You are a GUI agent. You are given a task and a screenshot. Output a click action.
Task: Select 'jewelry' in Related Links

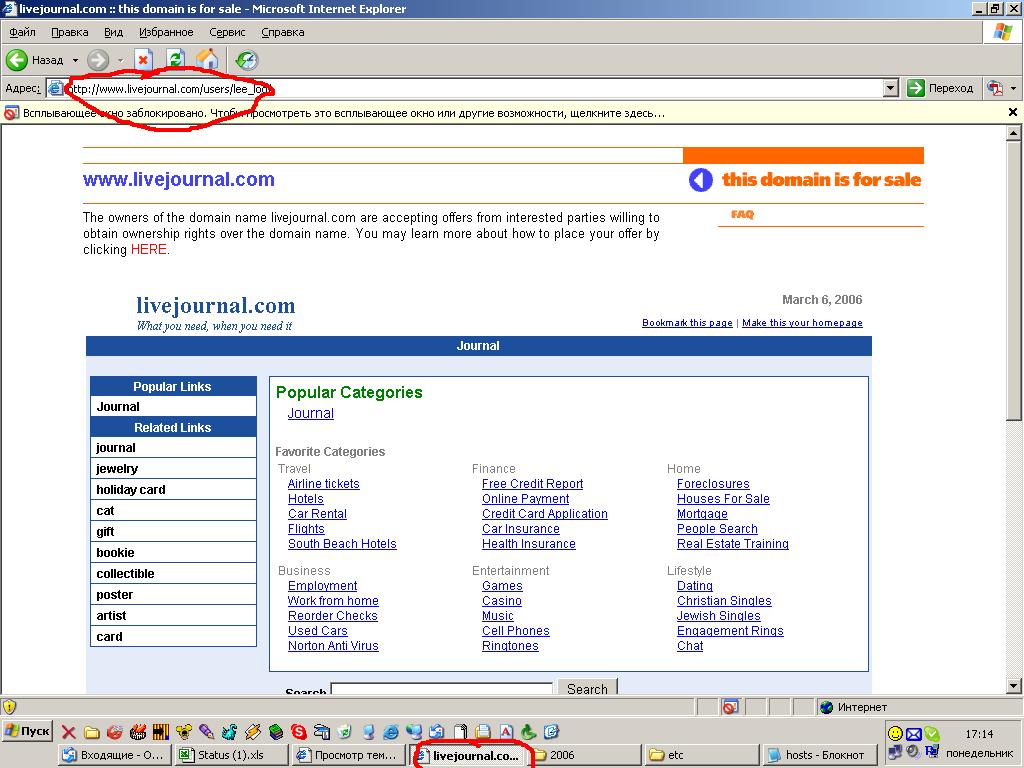[x=173, y=468]
